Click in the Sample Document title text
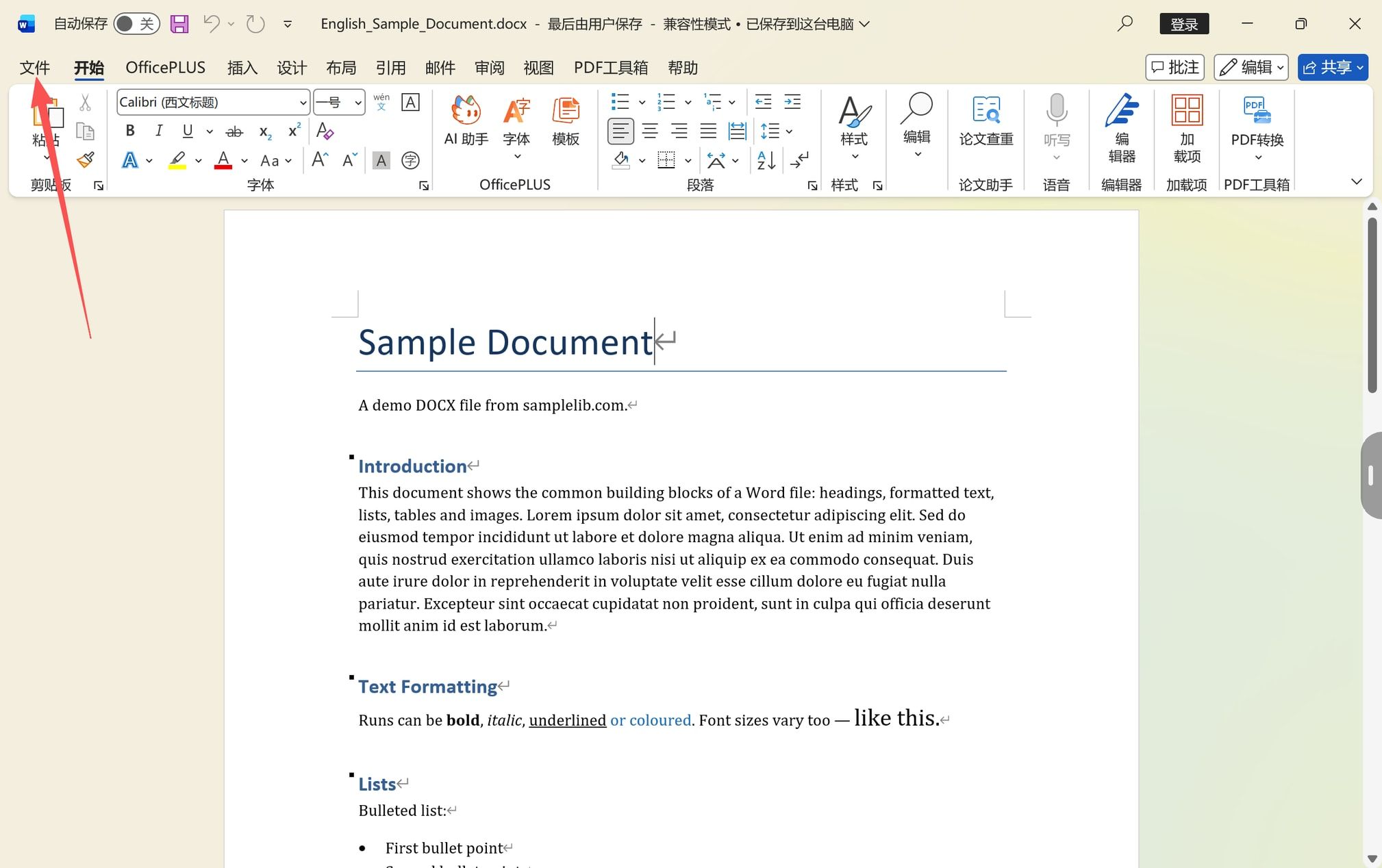Viewport: 1382px width, 868px height. click(x=505, y=342)
